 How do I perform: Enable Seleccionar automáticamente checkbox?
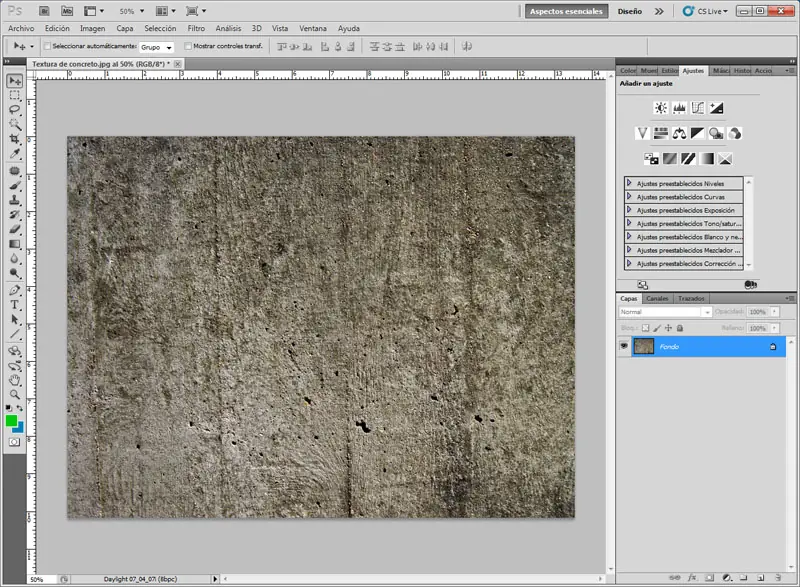[x=47, y=46]
